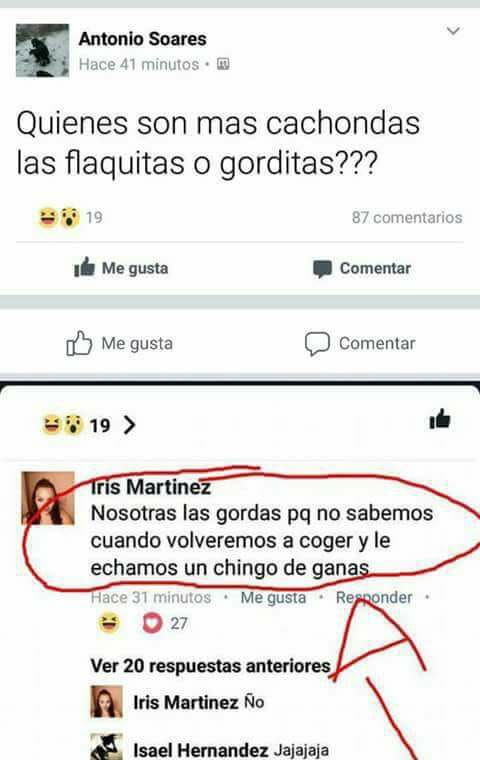
Task: Open the post options chevron menu
Action: point(453,32)
